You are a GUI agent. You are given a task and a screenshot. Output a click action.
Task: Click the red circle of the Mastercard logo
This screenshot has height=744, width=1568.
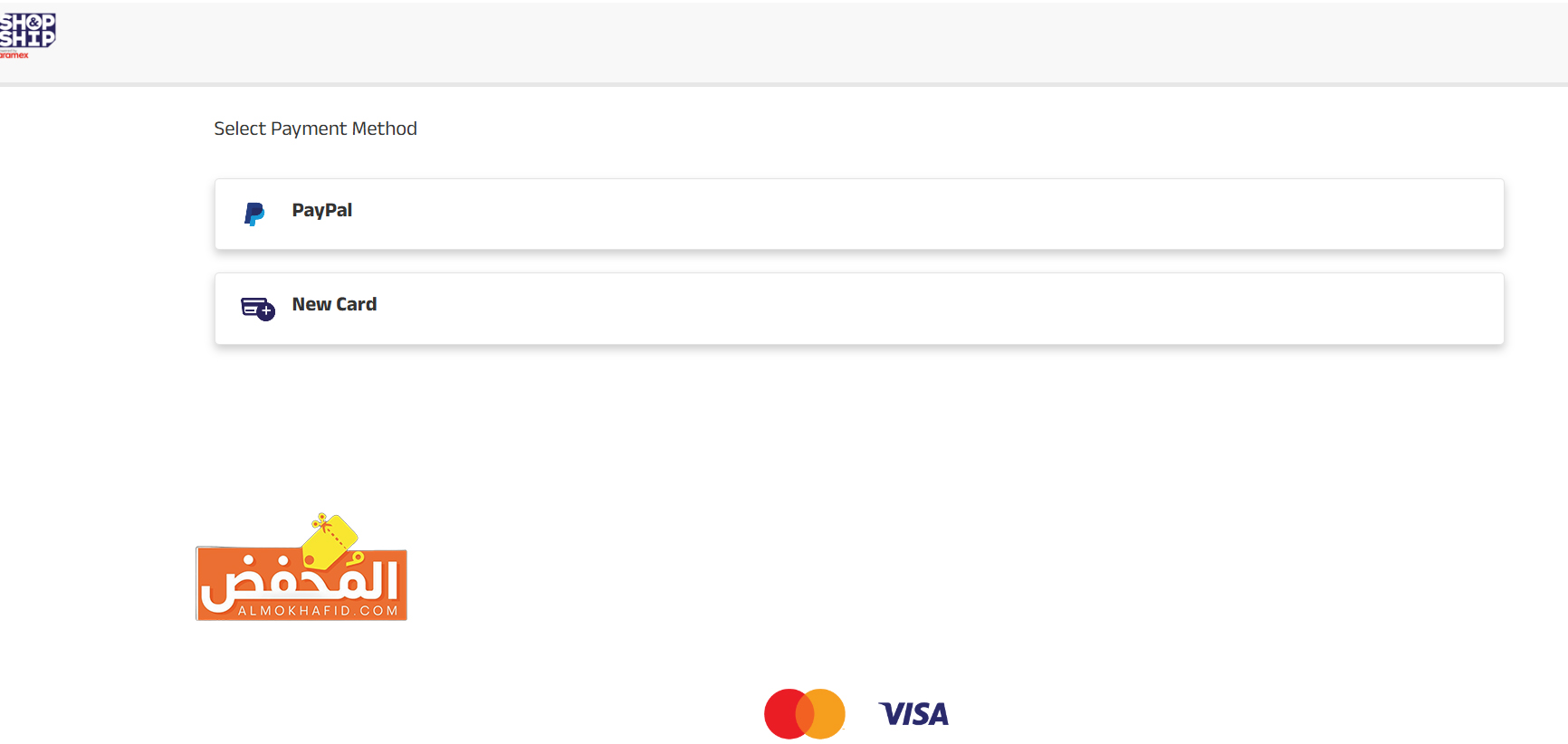(780, 714)
